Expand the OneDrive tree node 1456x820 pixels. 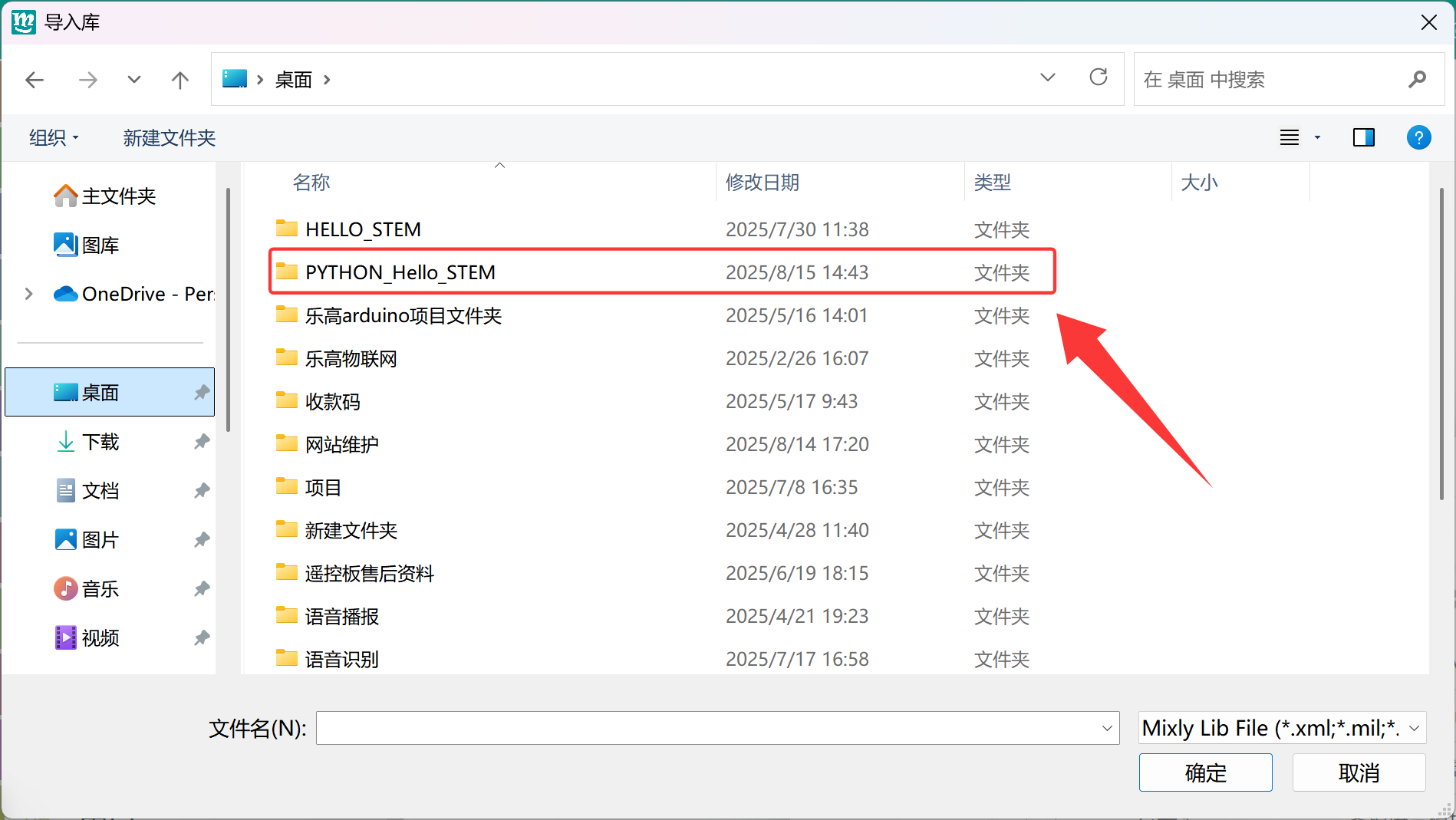(x=28, y=294)
